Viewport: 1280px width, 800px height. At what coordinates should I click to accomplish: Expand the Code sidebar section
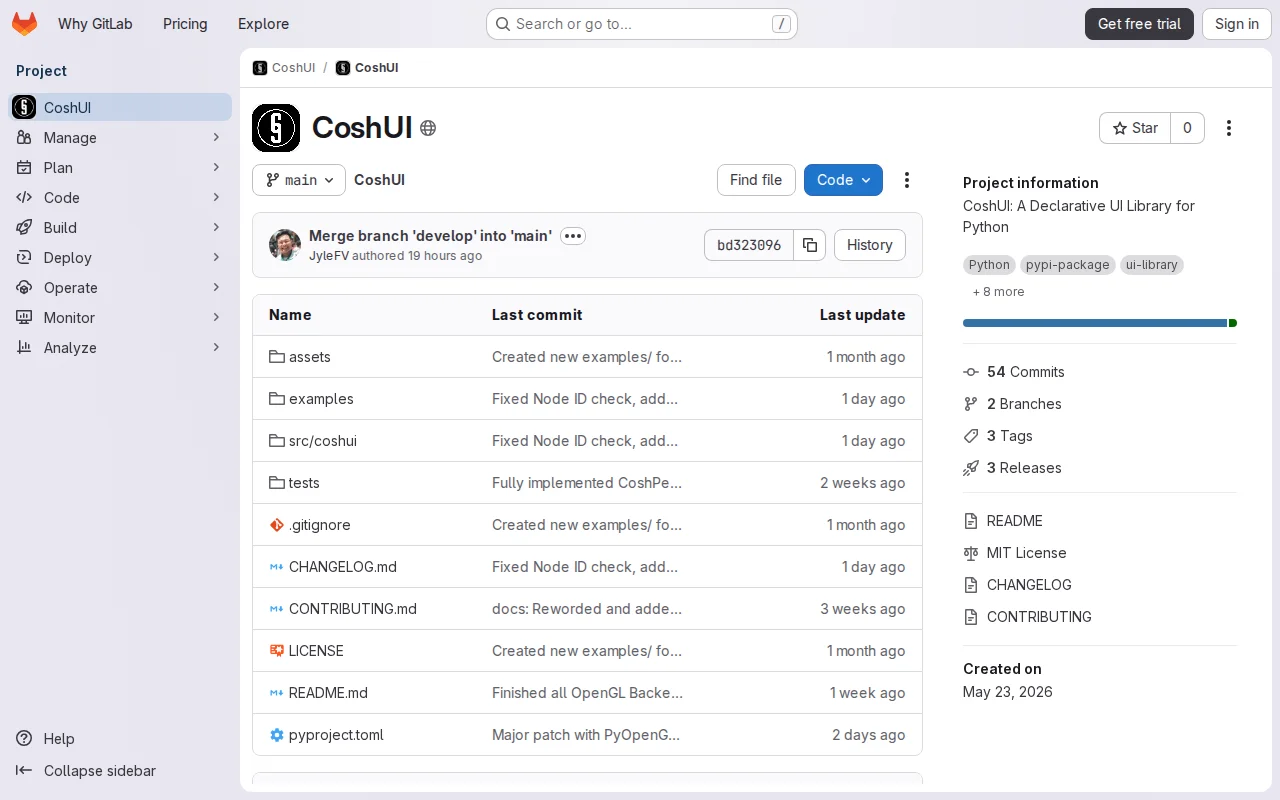click(x=216, y=197)
